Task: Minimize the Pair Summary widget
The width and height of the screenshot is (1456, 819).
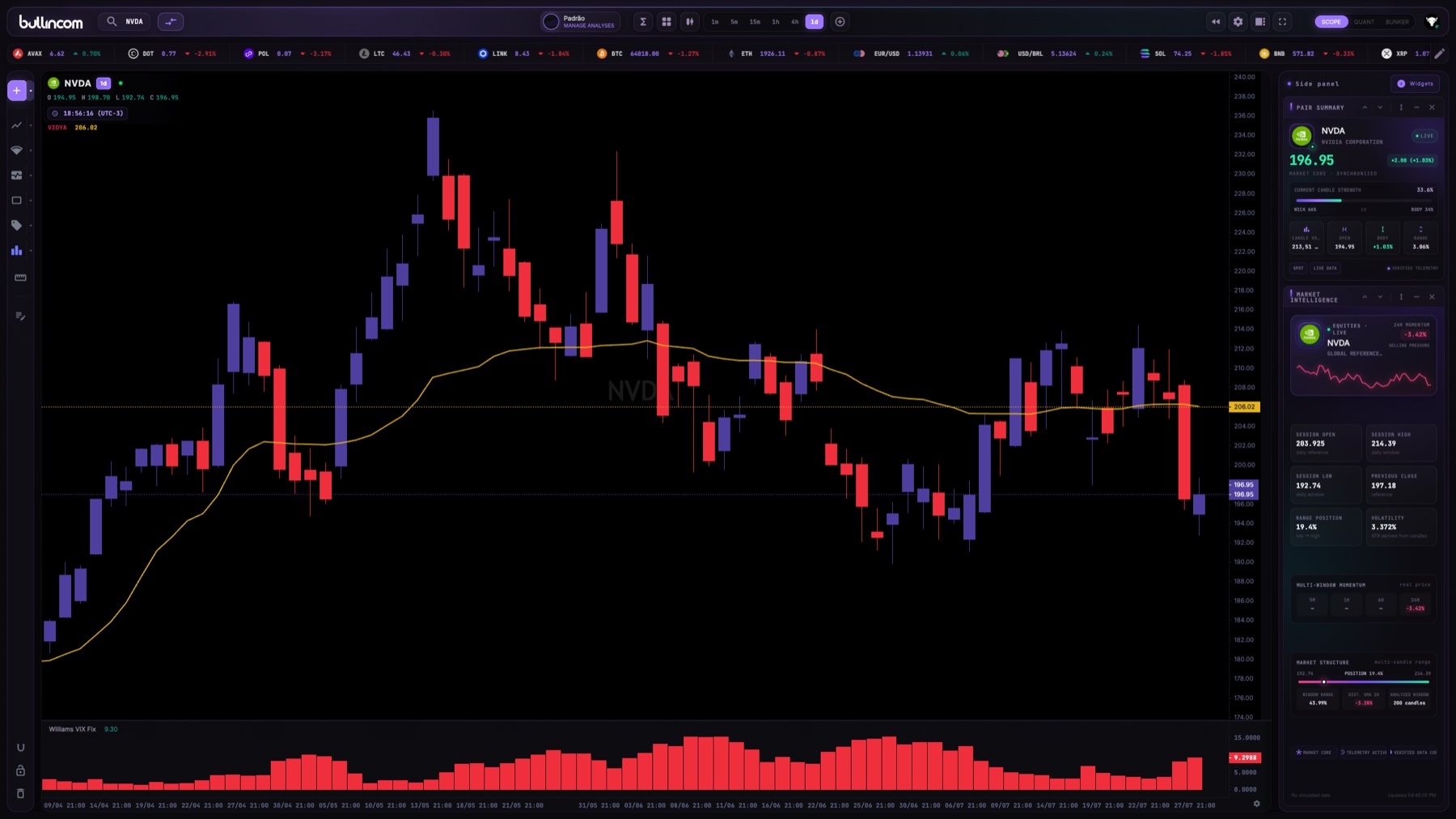Action: 1416,107
